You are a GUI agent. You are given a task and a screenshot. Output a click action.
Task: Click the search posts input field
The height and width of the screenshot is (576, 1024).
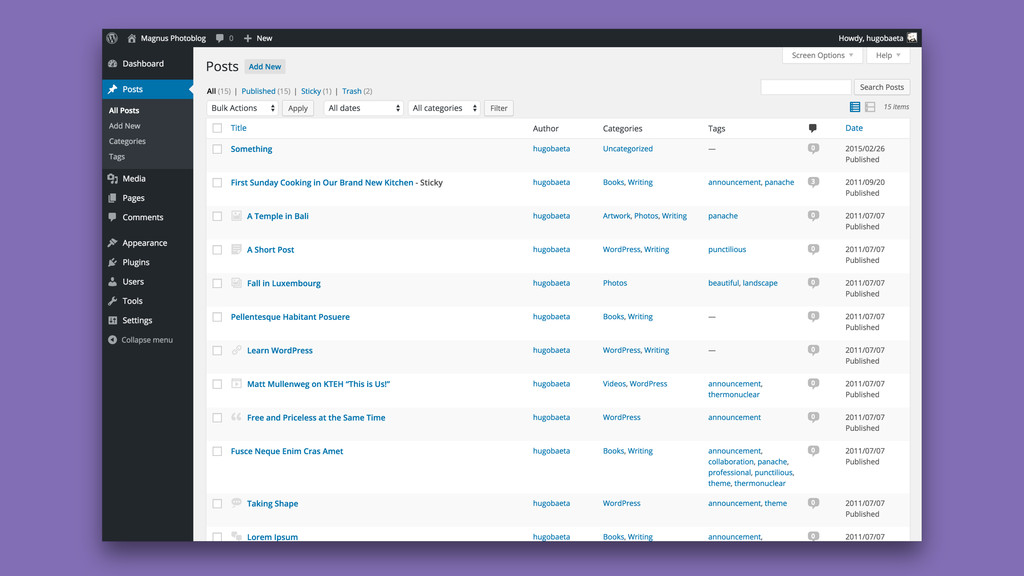click(806, 87)
